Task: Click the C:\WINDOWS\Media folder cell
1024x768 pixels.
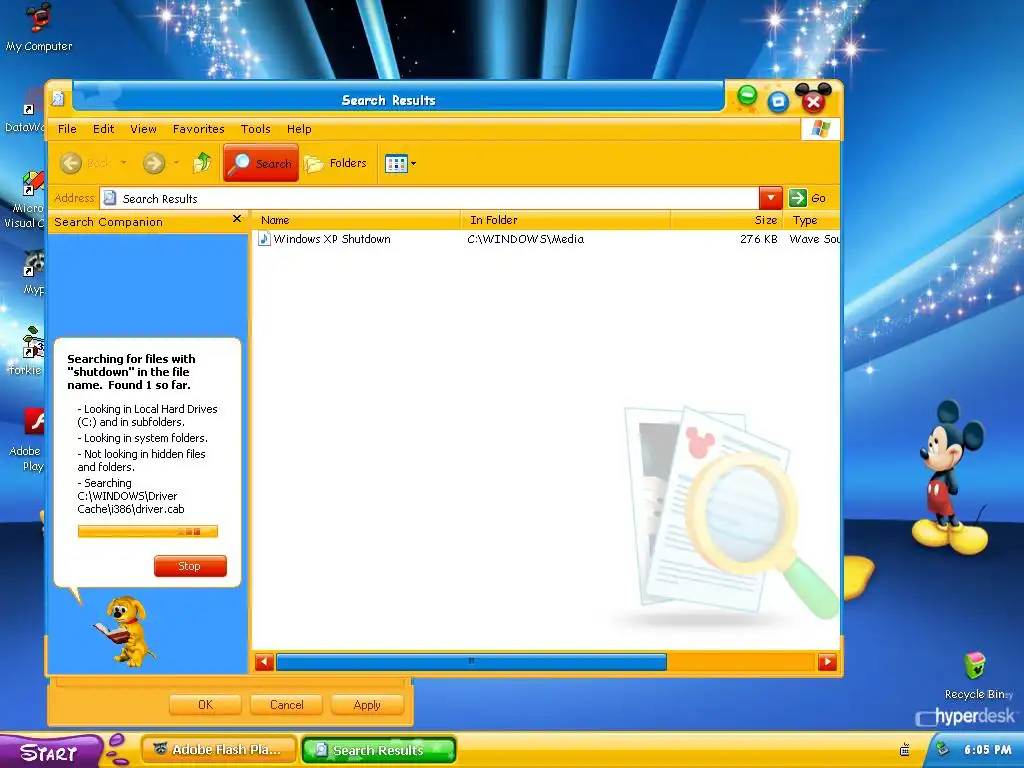Action: [x=526, y=239]
